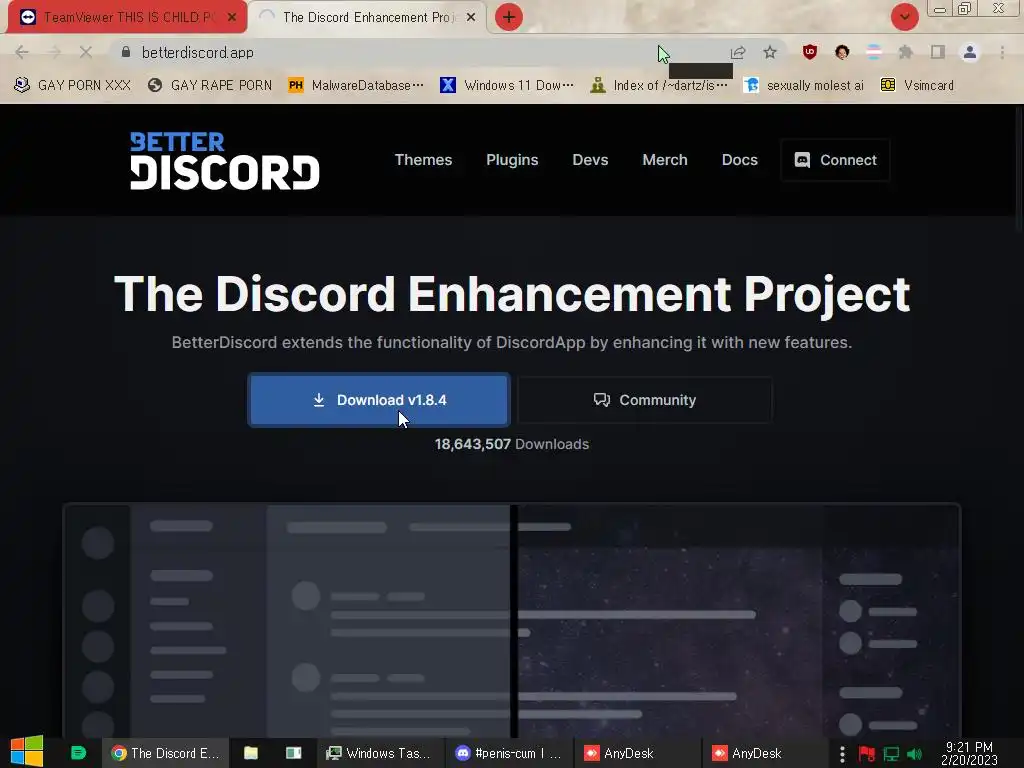Screen dimensions: 1024x768
Task: Open the Windows Task Manager taskbar item
Action: 379,753
